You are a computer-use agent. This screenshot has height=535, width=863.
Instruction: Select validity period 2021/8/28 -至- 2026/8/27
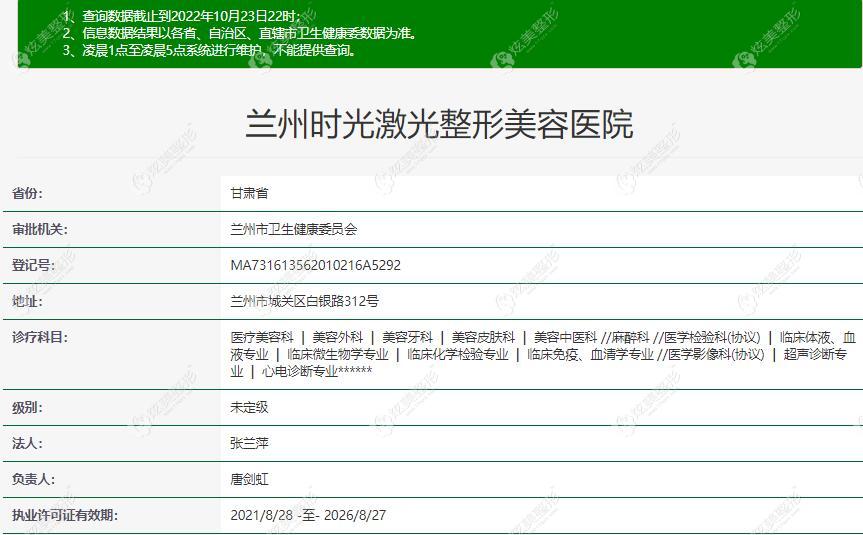point(308,515)
